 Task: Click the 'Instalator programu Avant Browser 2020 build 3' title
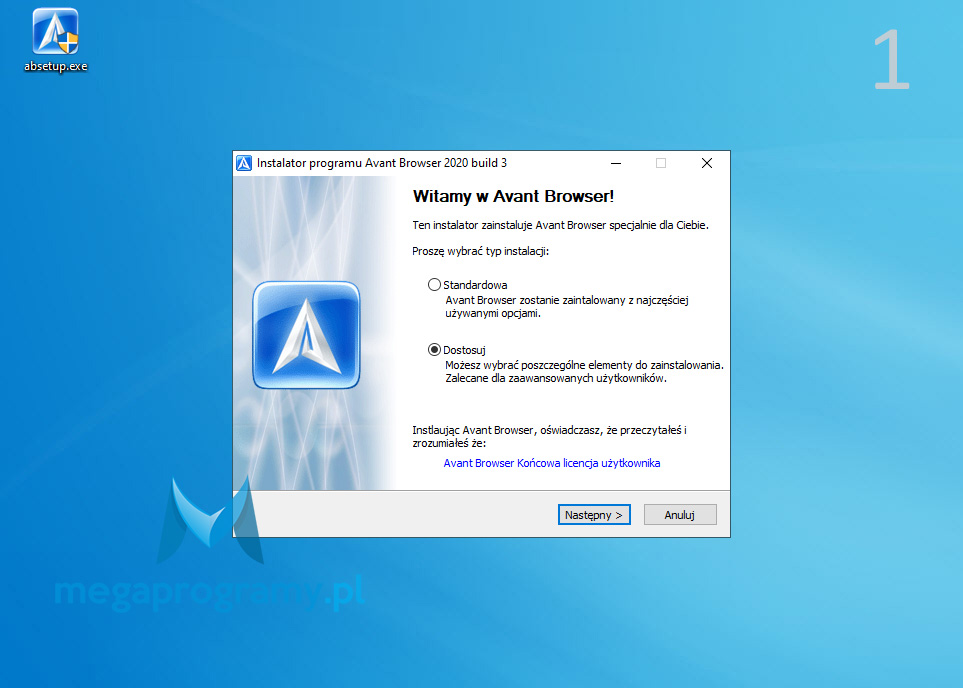pos(381,163)
